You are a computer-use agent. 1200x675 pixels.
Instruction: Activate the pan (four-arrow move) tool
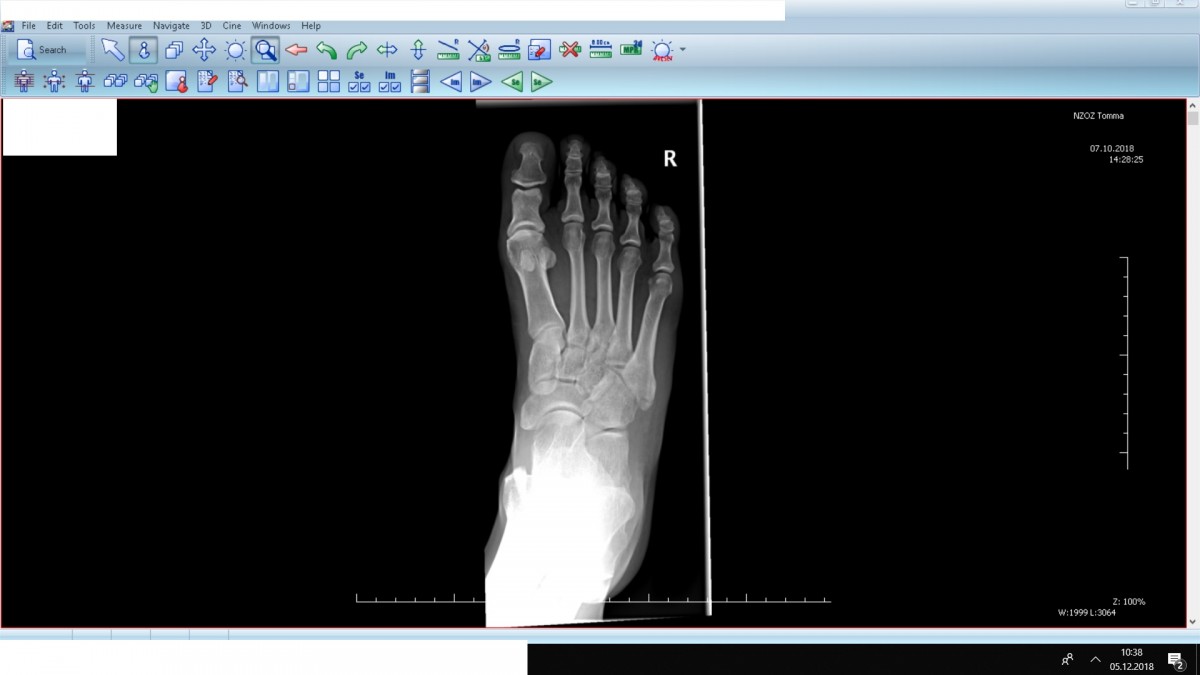tap(204, 50)
